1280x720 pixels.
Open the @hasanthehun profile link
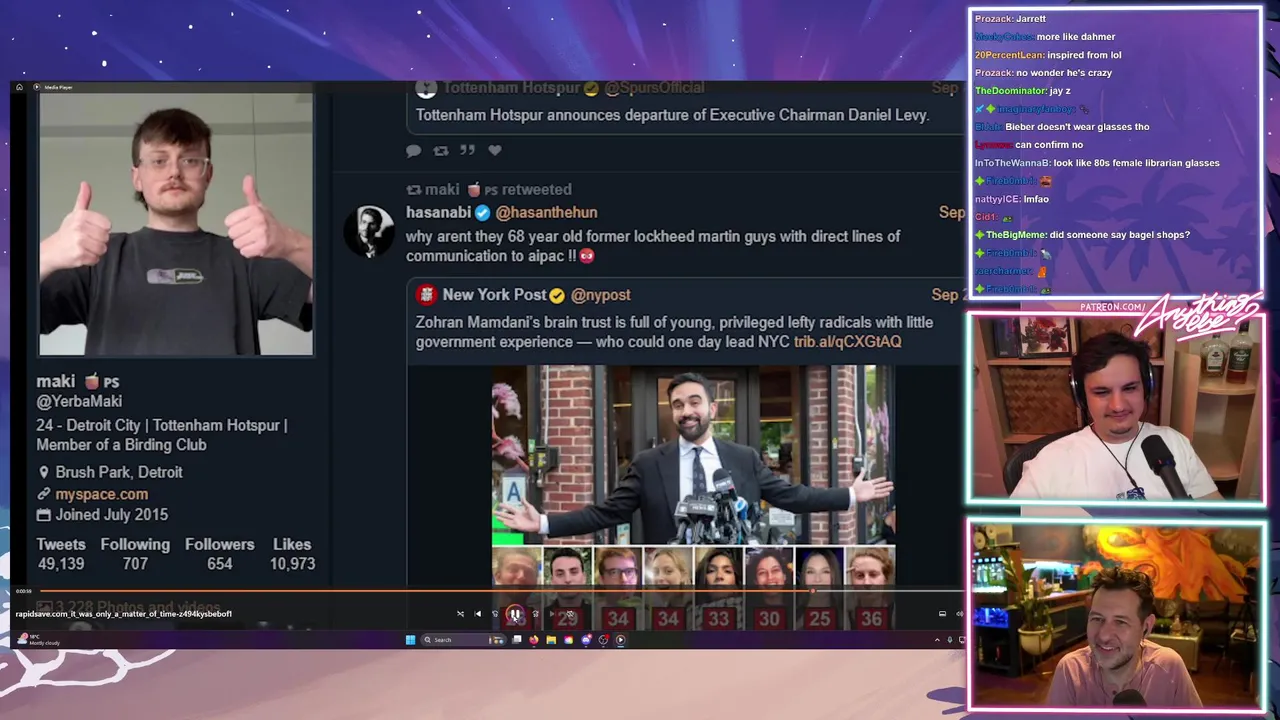[546, 212]
